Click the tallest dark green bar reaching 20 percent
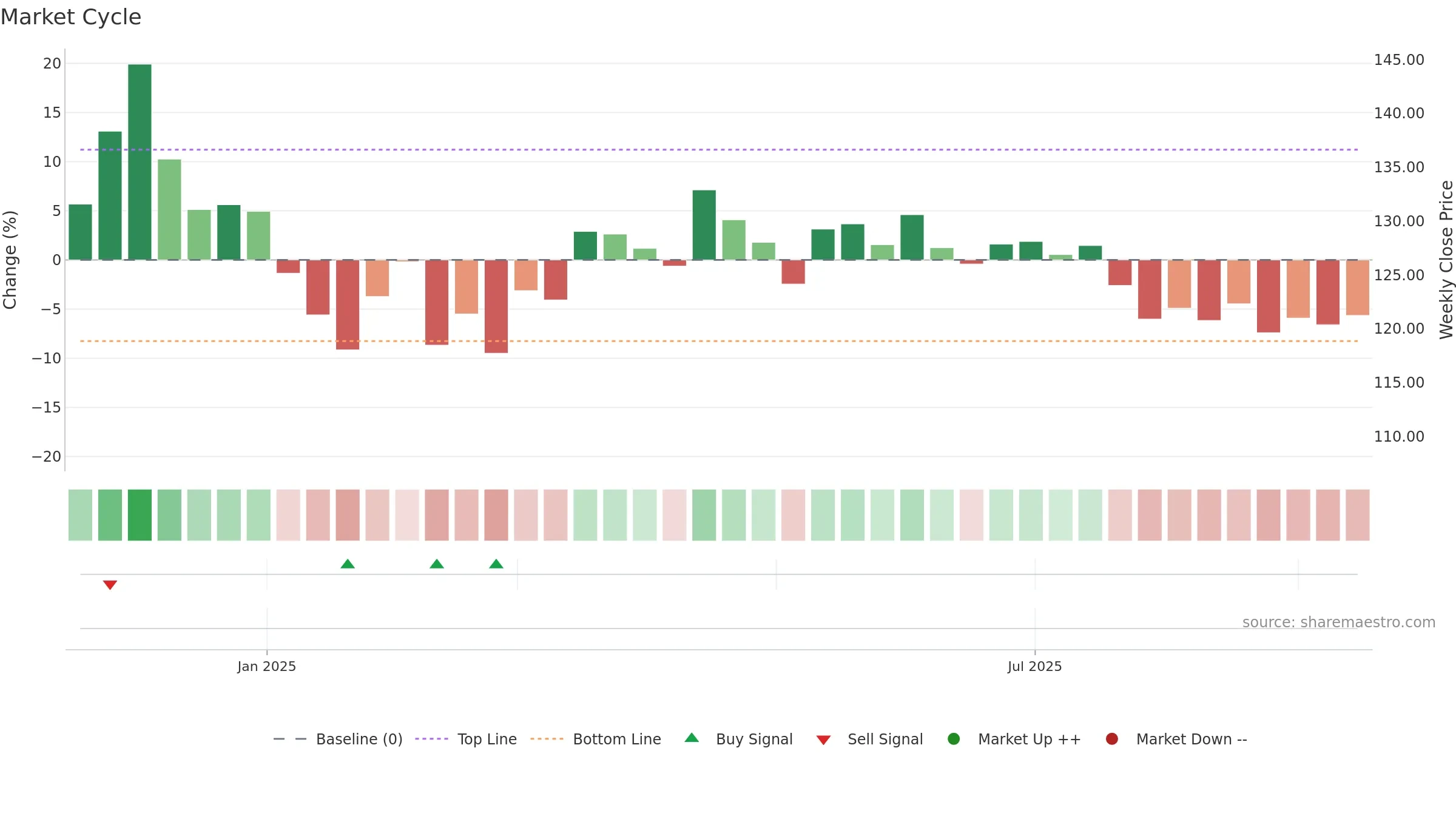 [140, 162]
